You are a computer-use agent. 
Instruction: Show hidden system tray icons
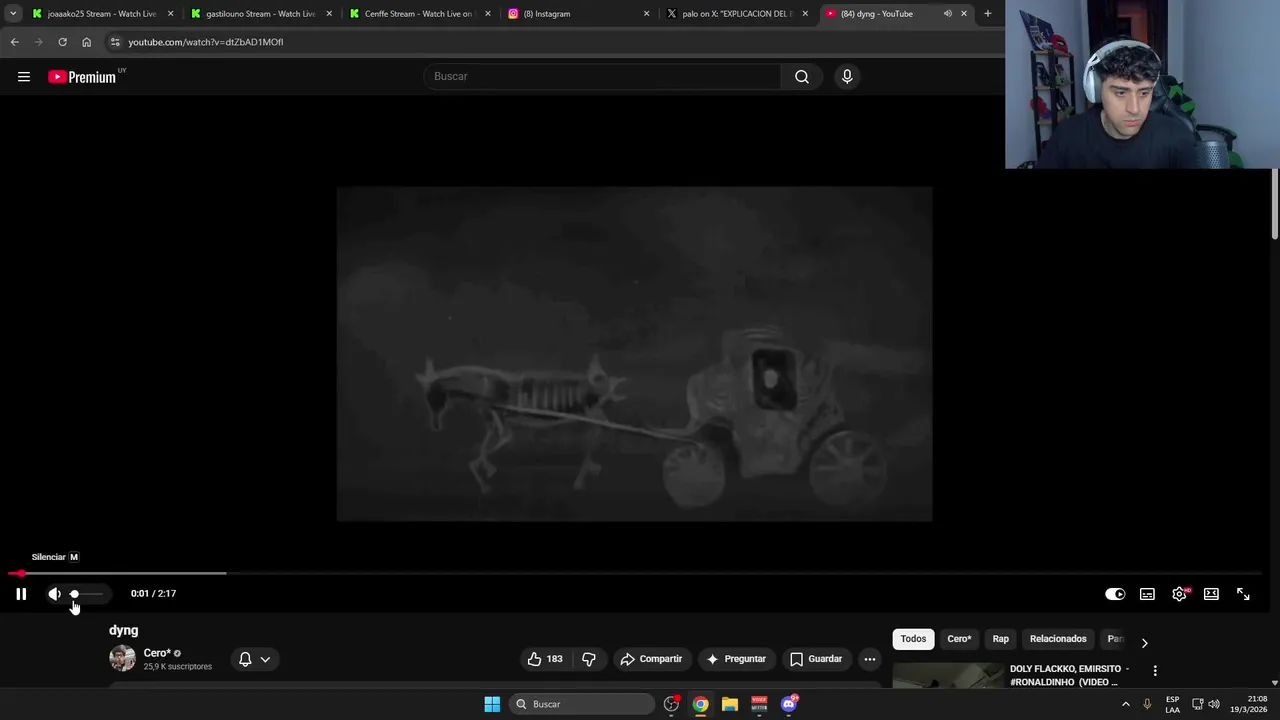1126,704
